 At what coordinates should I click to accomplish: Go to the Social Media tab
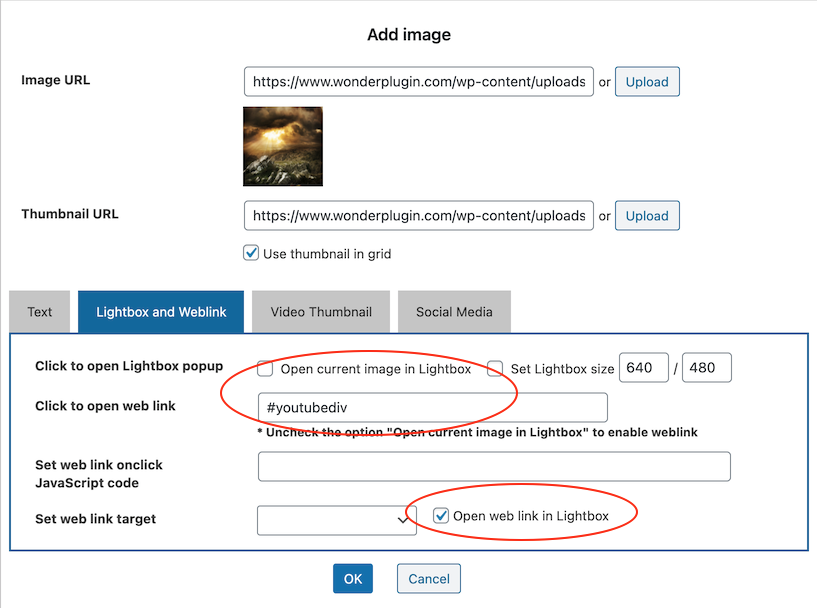pyautogui.click(x=454, y=312)
